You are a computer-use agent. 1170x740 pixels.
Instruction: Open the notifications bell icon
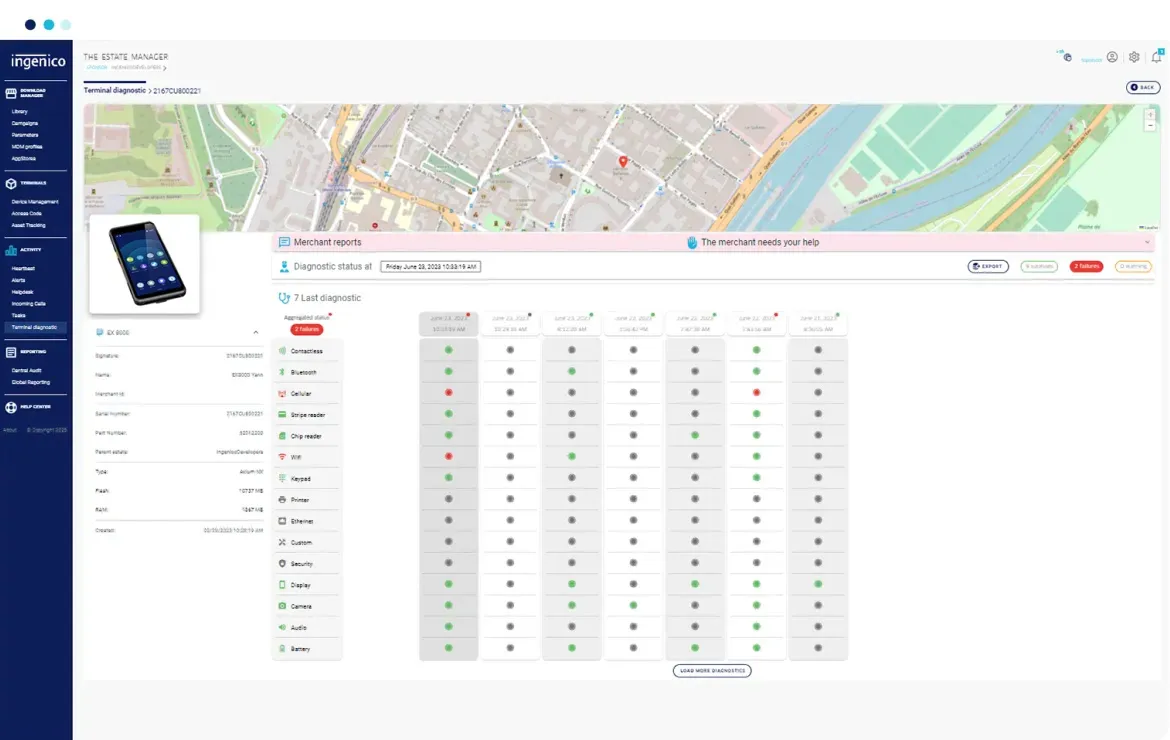[x=1156, y=58]
